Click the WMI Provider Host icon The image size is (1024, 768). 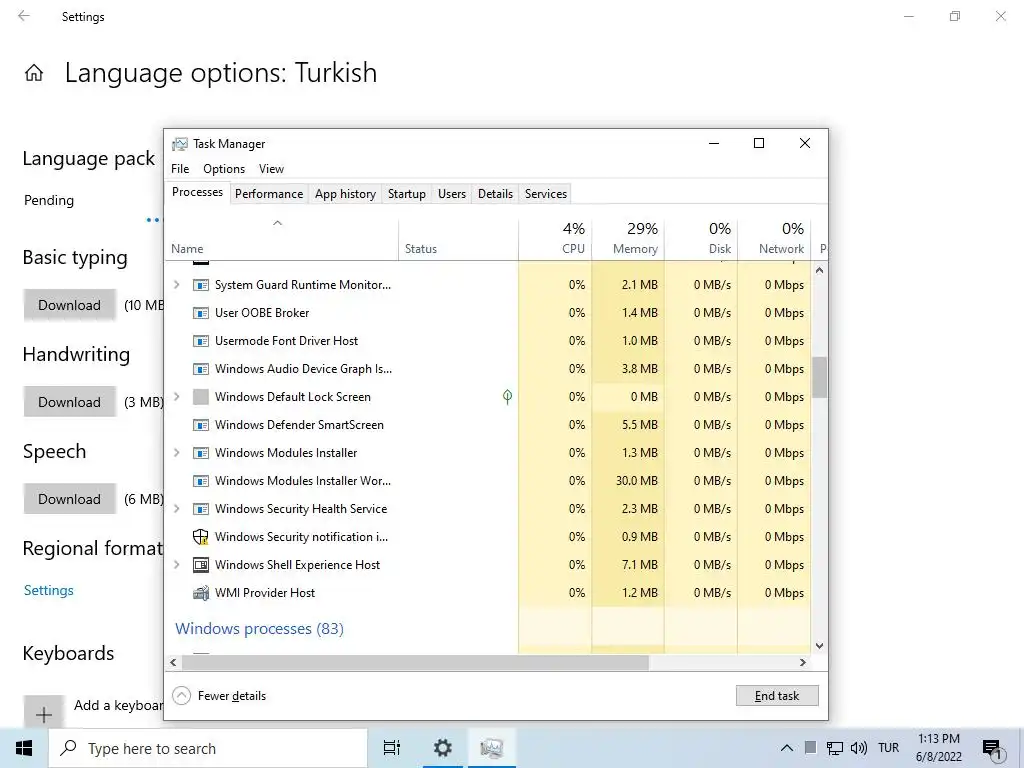pos(201,593)
